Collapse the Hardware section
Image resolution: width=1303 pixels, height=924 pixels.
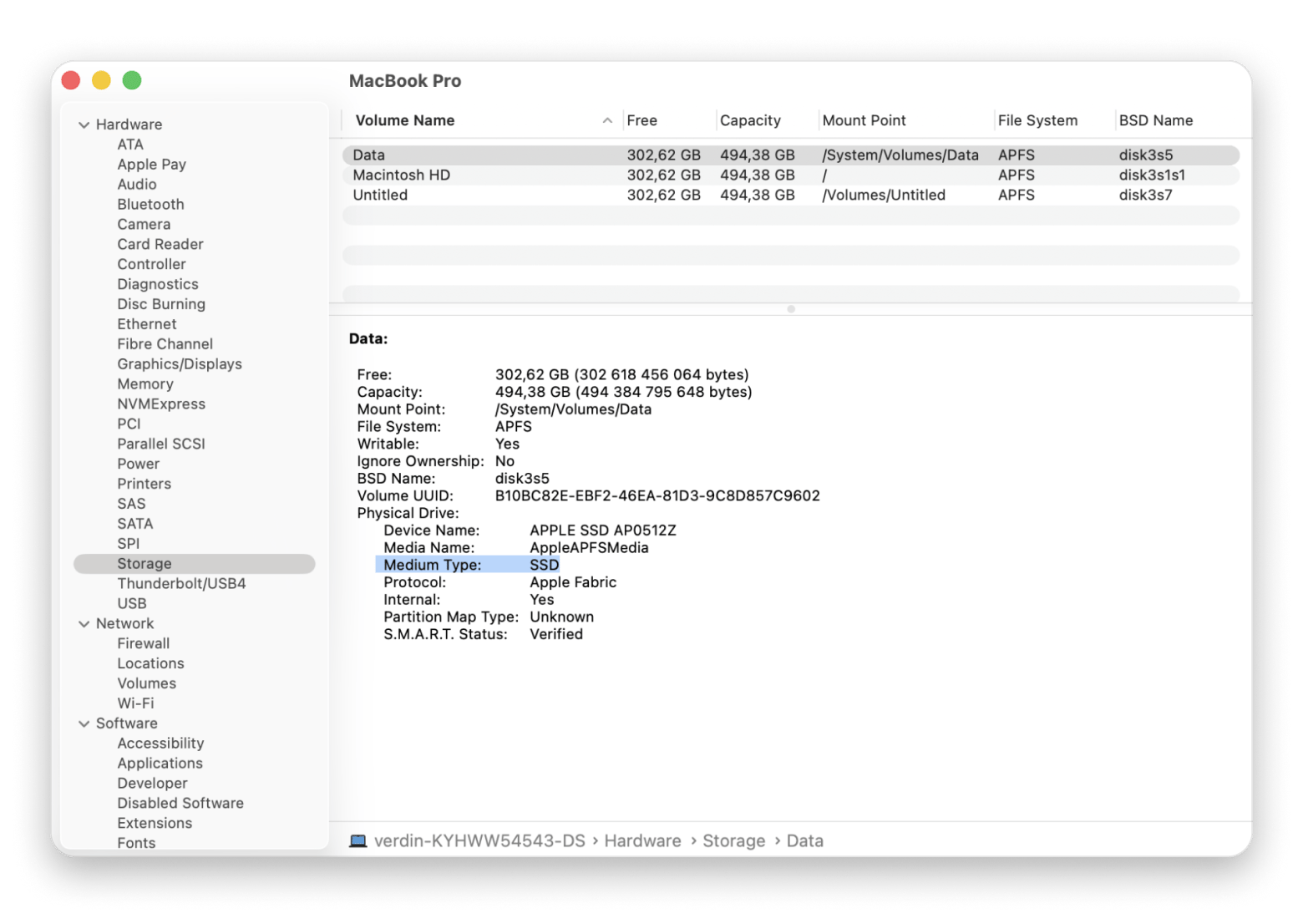[84, 124]
